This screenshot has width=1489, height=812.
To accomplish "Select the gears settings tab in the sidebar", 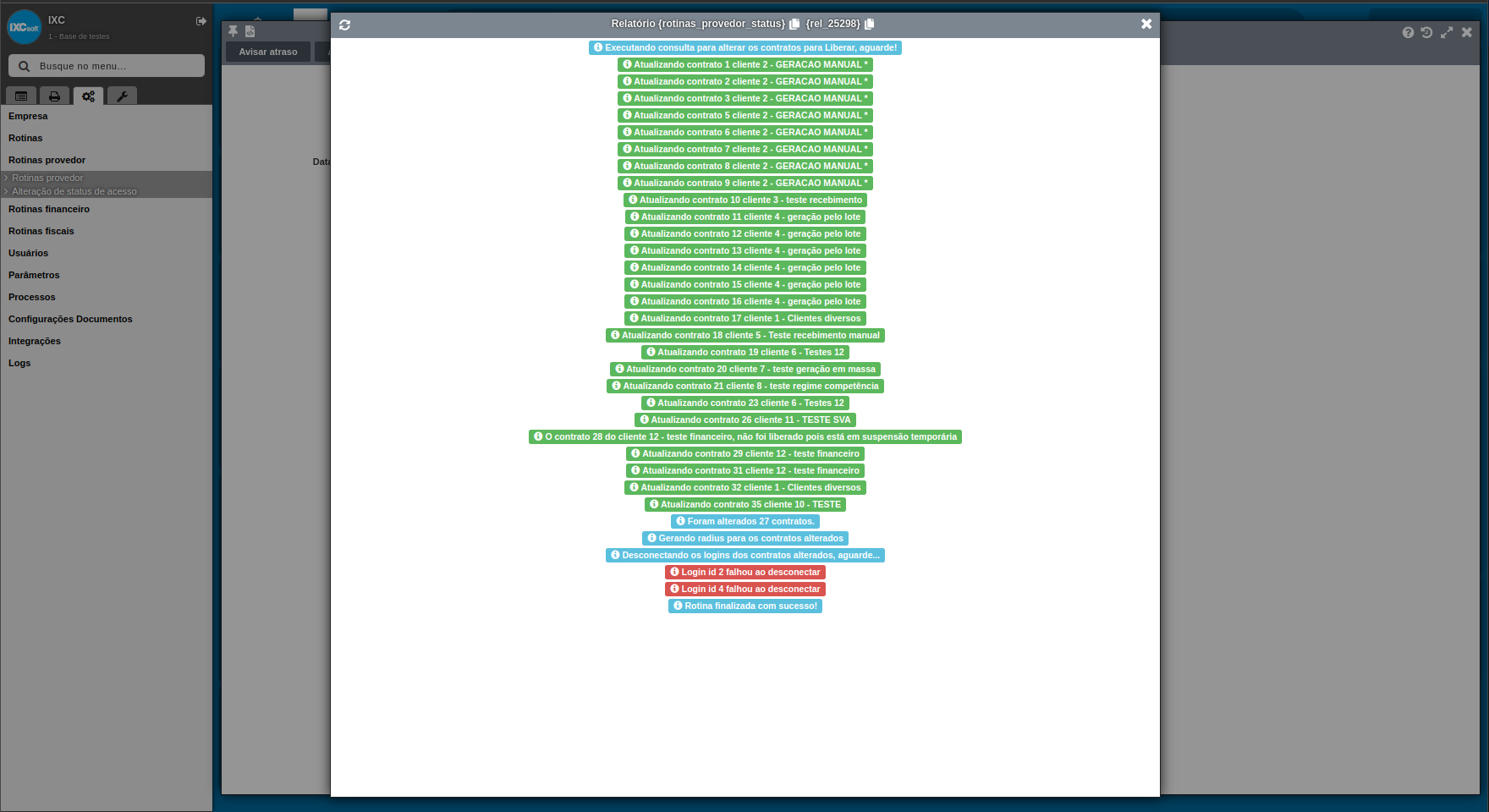I will click(x=88, y=96).
